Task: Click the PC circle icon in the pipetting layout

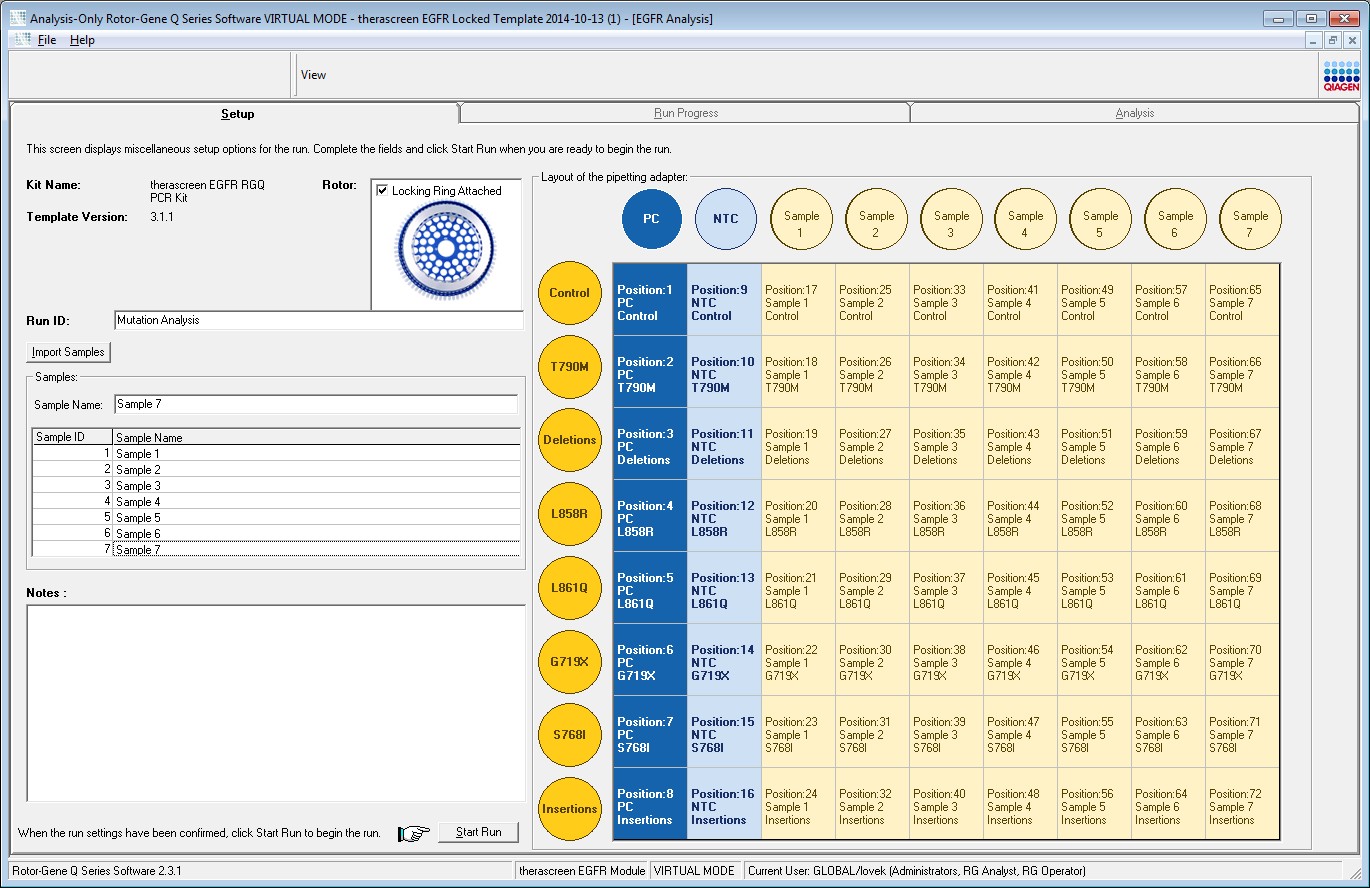Action: coord(651,219)
